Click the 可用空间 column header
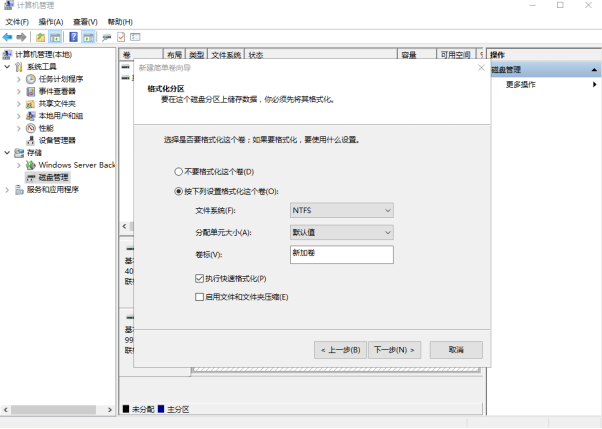This screenshot has height=429, width=602. click(x=456, y=55)
